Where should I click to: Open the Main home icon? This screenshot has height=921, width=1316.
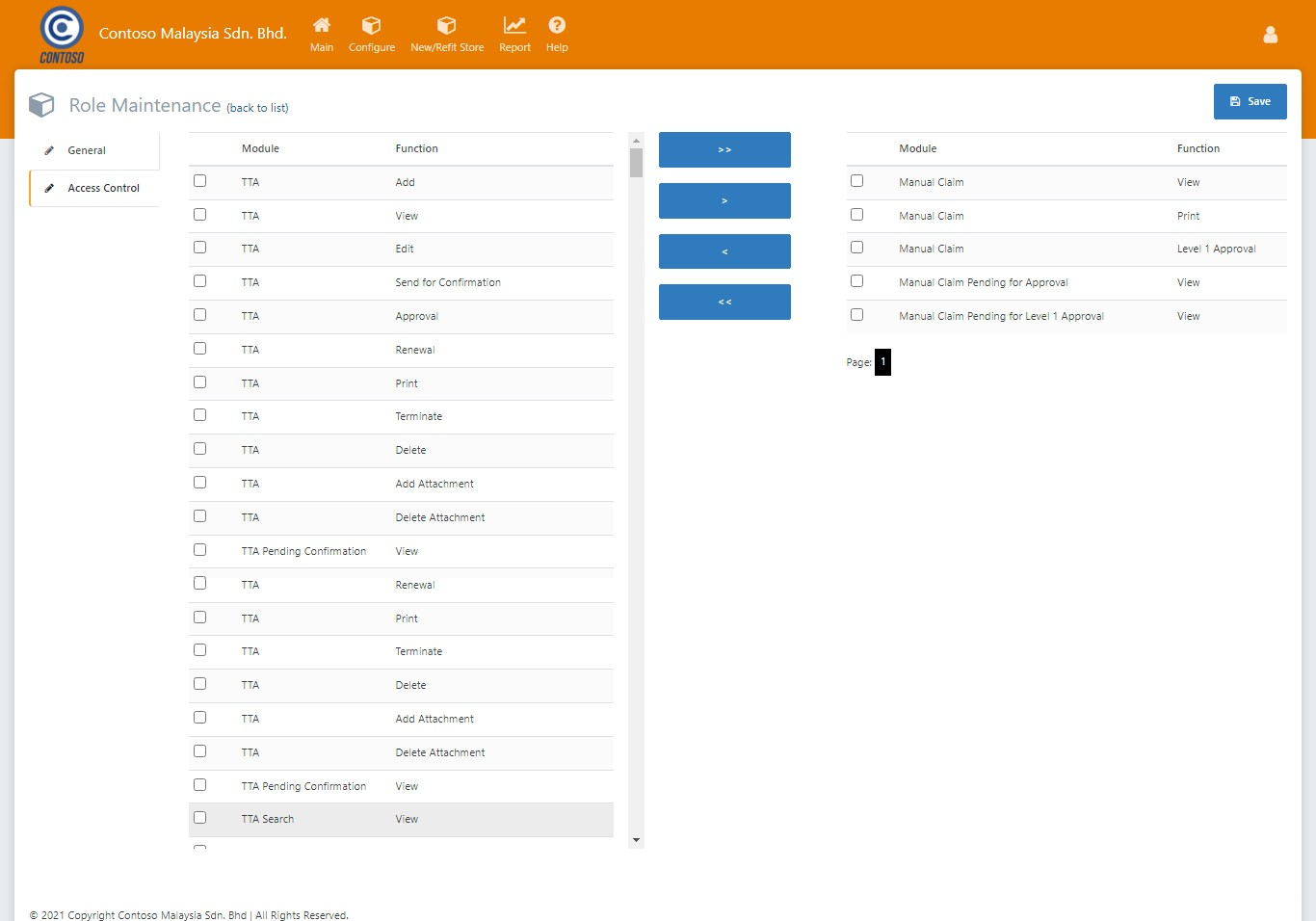[x=322, y=25]
